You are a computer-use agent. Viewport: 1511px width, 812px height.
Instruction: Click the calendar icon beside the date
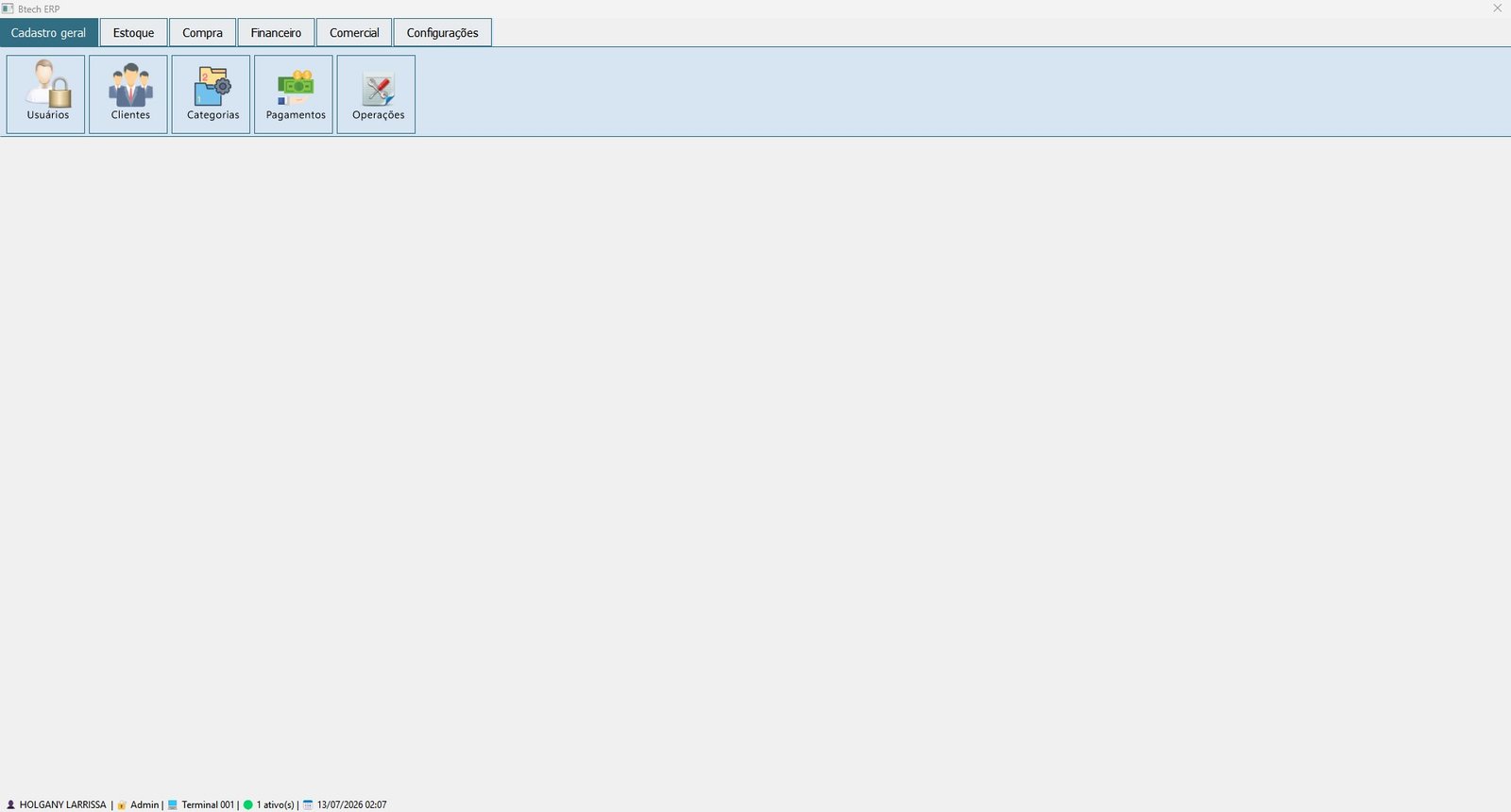point(308,805)
